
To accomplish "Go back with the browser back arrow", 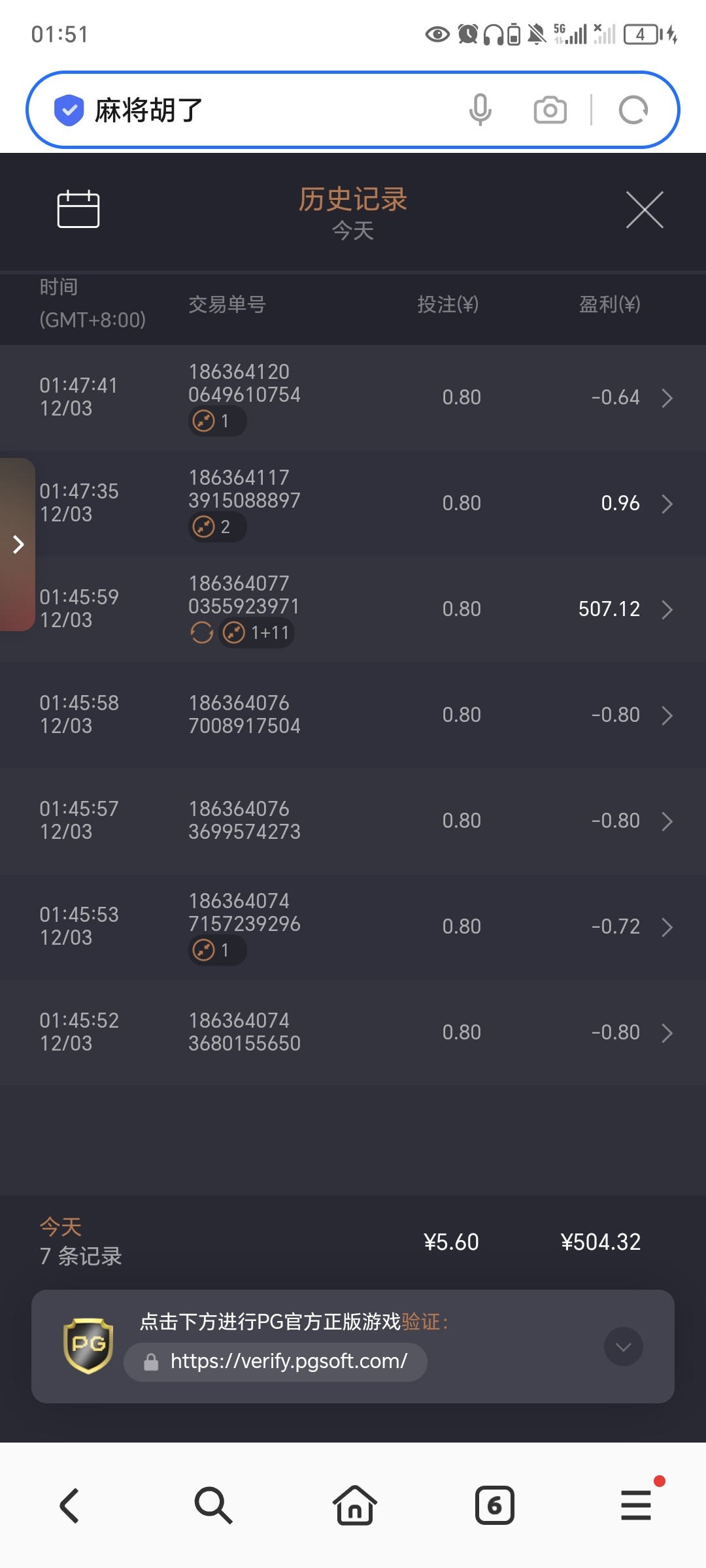I will tap(70, 1505).
